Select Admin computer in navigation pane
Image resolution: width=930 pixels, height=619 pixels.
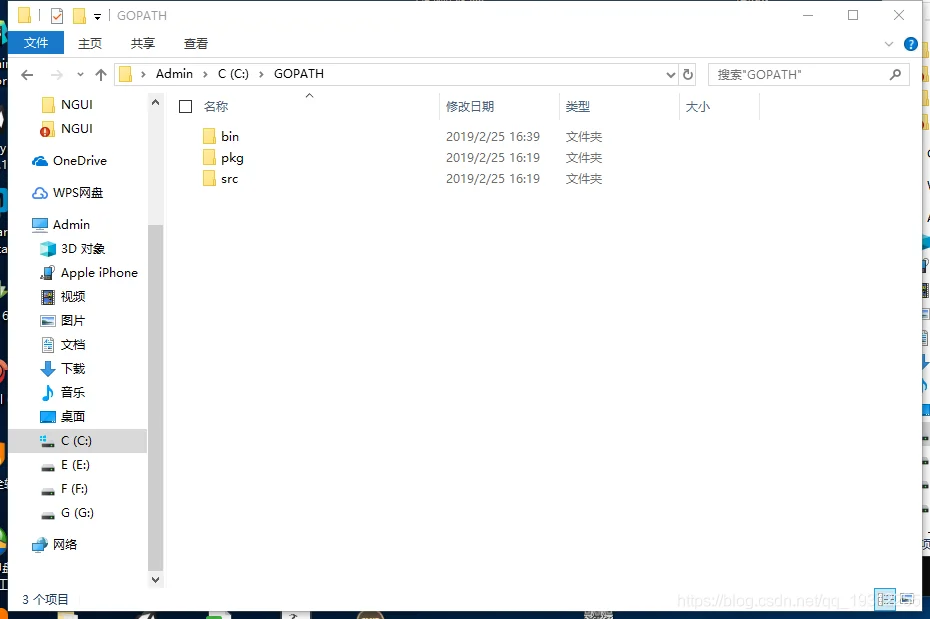point(61,225)
